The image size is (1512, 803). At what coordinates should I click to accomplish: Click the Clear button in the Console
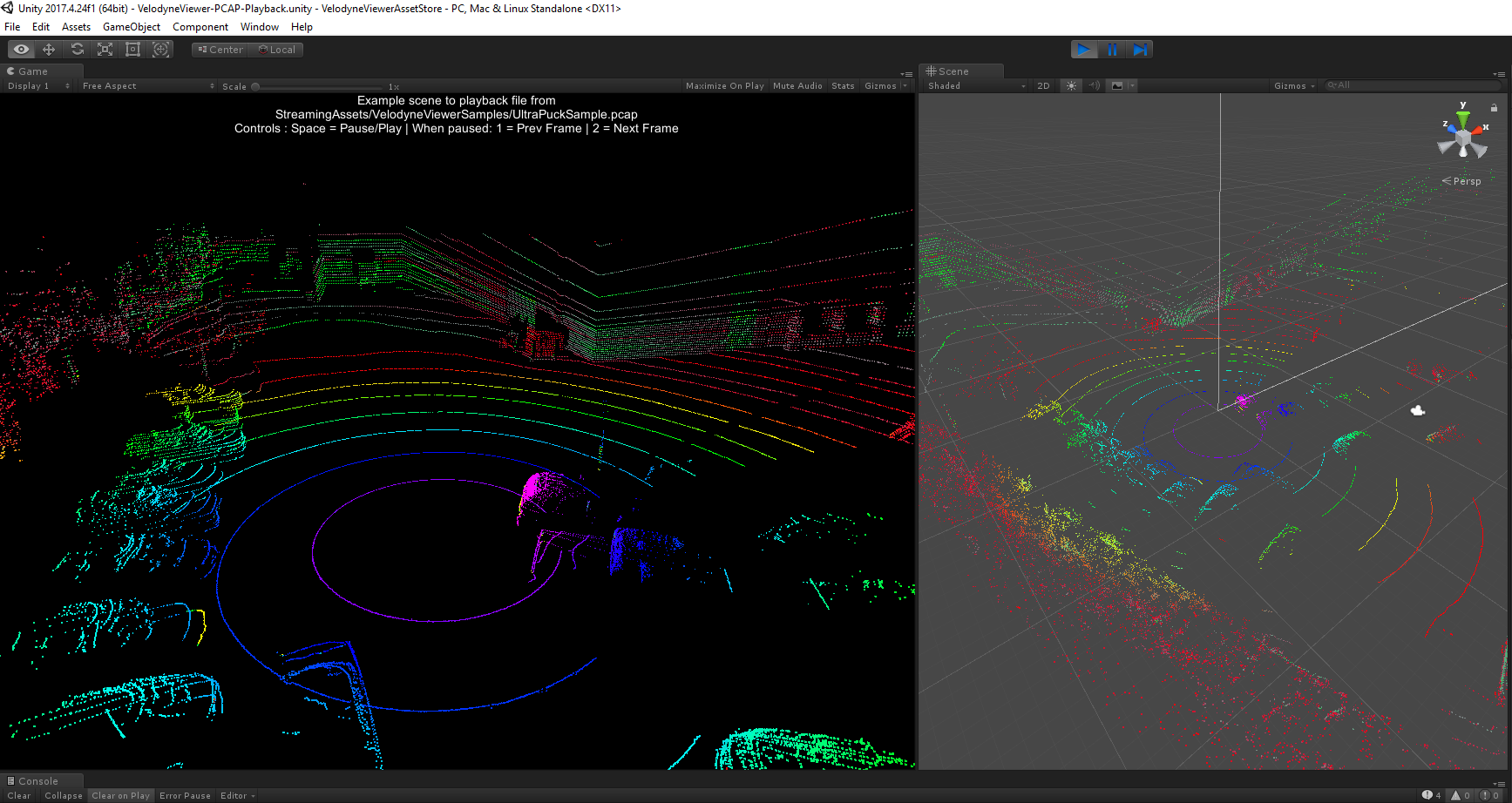click(x=18, y=795)
